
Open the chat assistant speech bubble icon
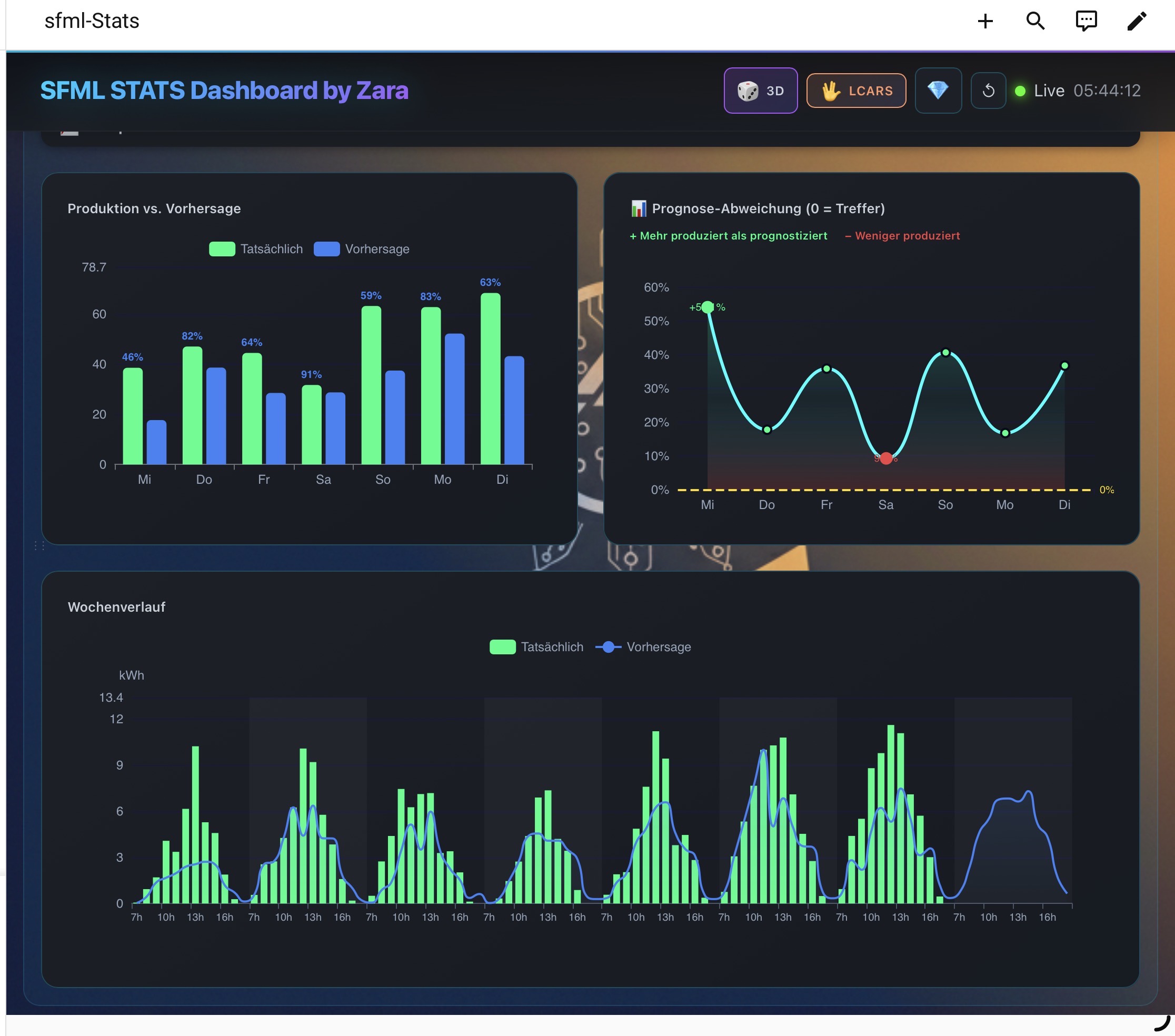pyautogui.click(x=1086, y=21)
